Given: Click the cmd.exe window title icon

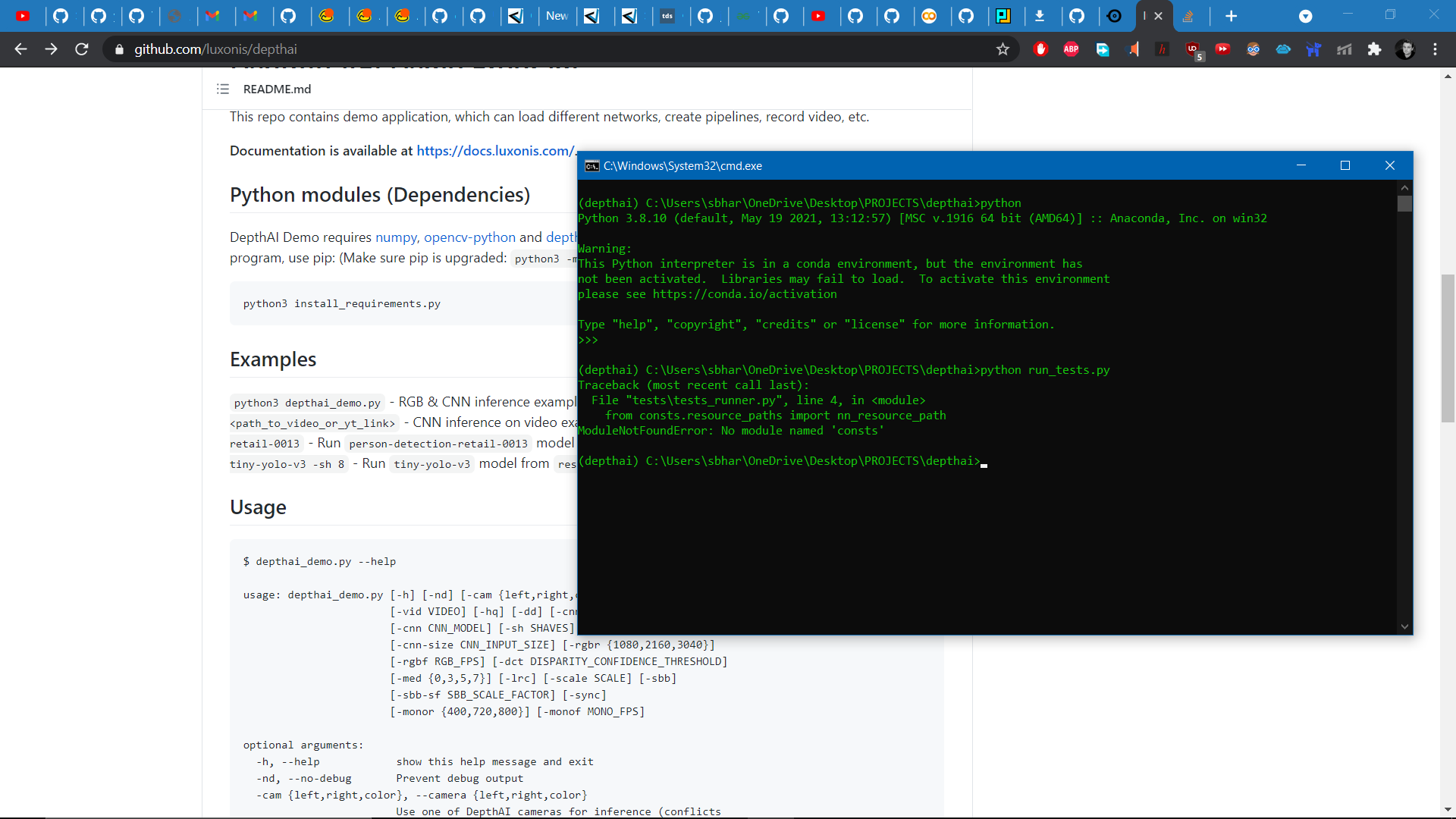Looking at the screenshot, I should [x=591, y=166].
